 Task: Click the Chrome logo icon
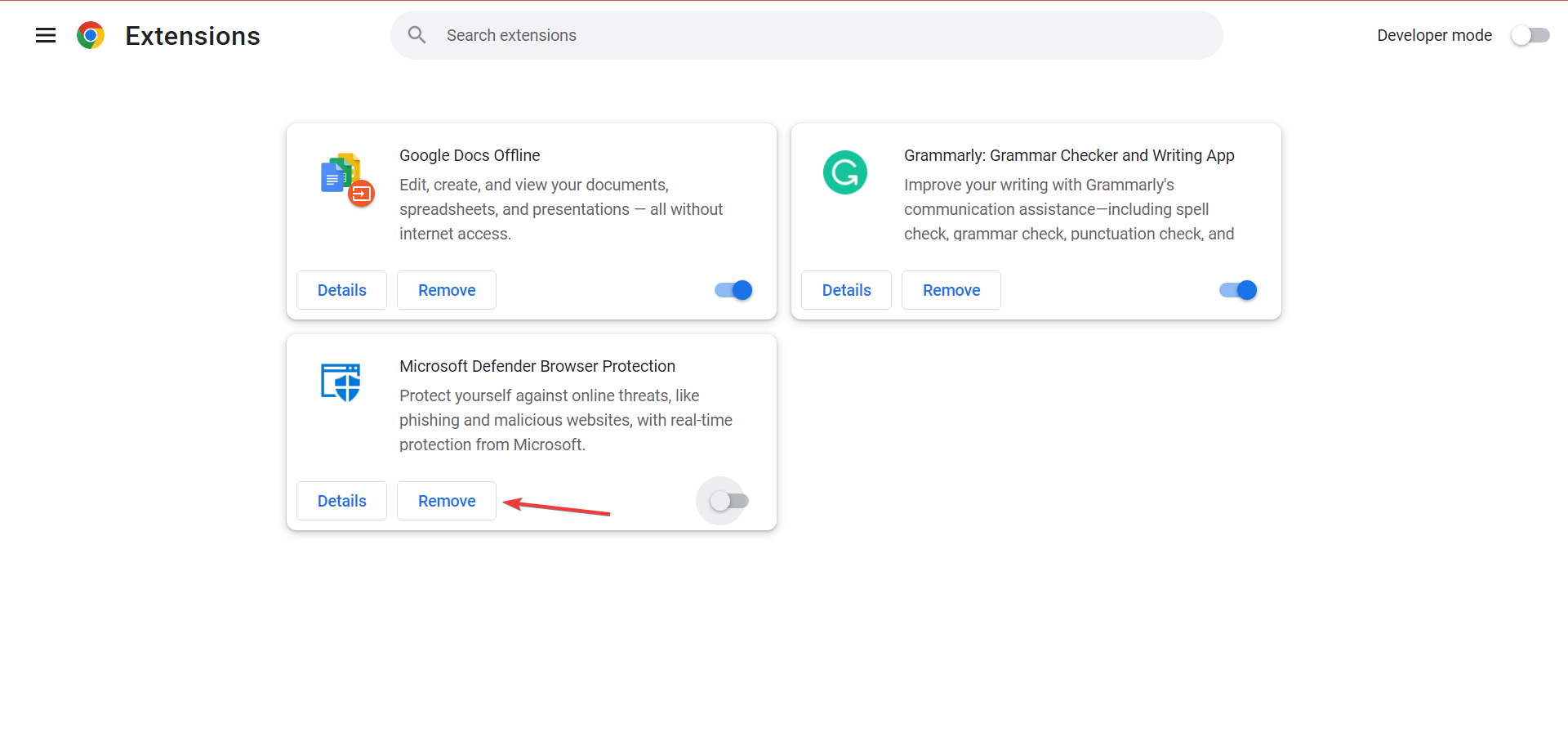tap(91, 35)
